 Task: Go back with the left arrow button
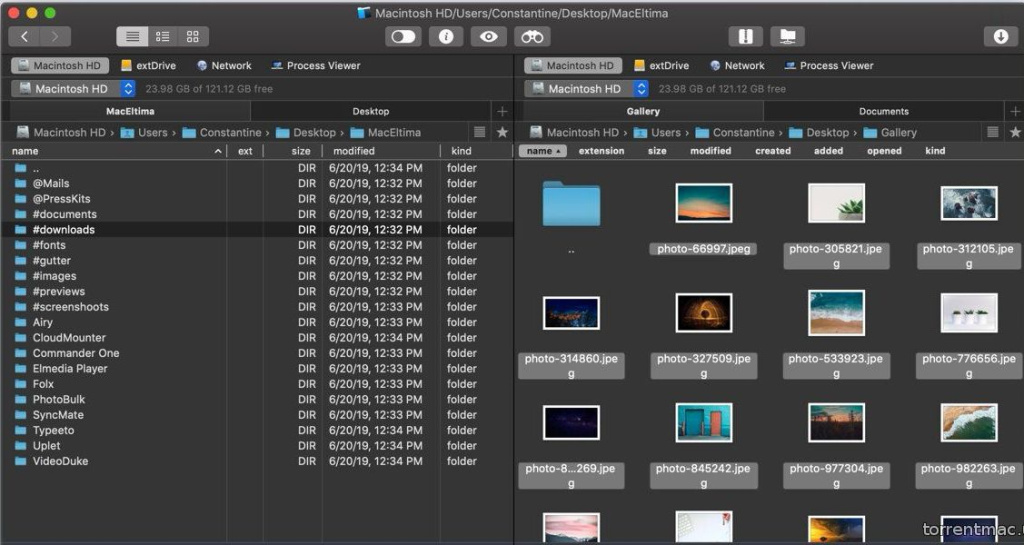coord(24,37)
